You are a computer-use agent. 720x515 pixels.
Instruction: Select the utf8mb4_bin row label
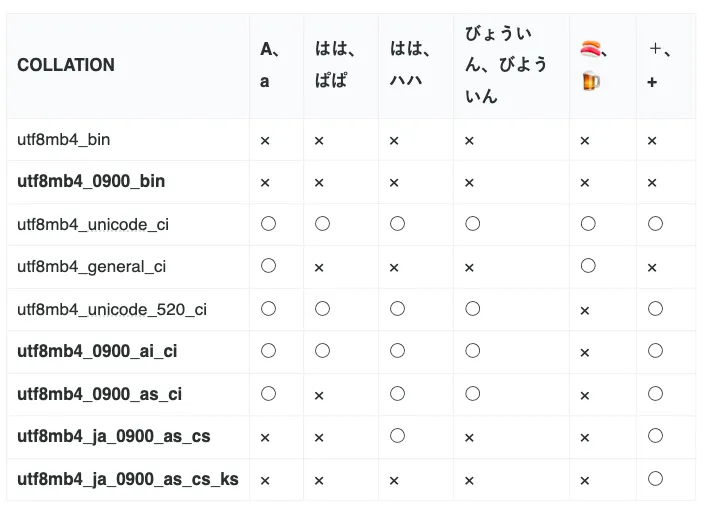(64, 140)
